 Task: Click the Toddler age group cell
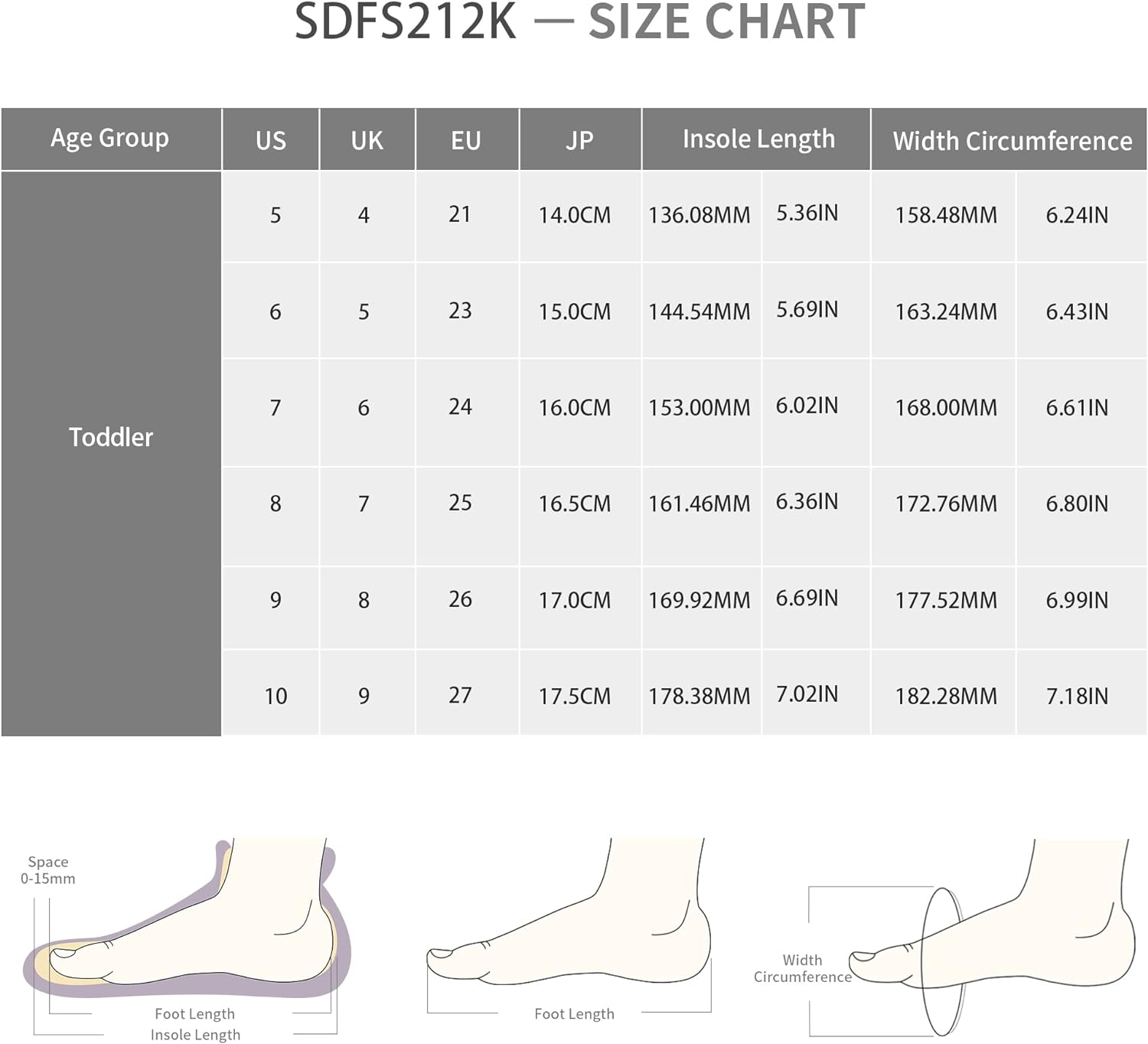tap(111, 453)
